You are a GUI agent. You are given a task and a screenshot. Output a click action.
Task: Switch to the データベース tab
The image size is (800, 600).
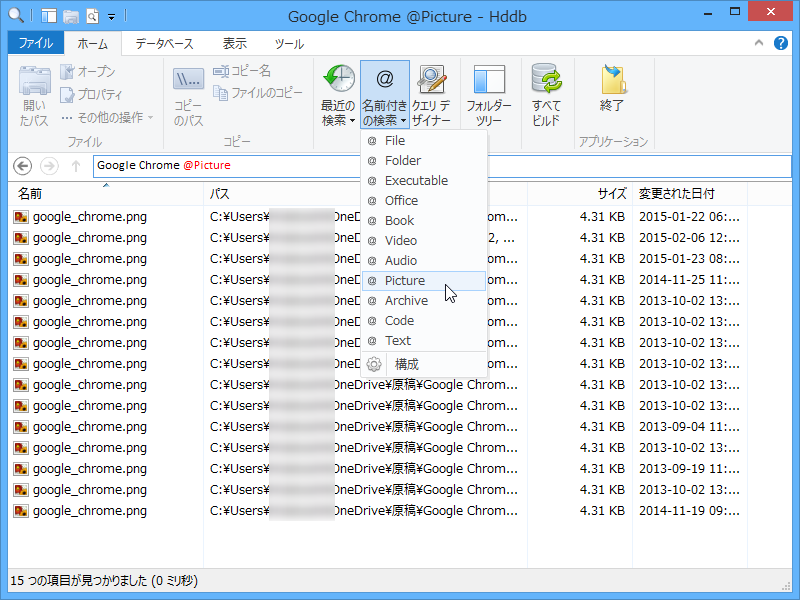tap(164, 44)
